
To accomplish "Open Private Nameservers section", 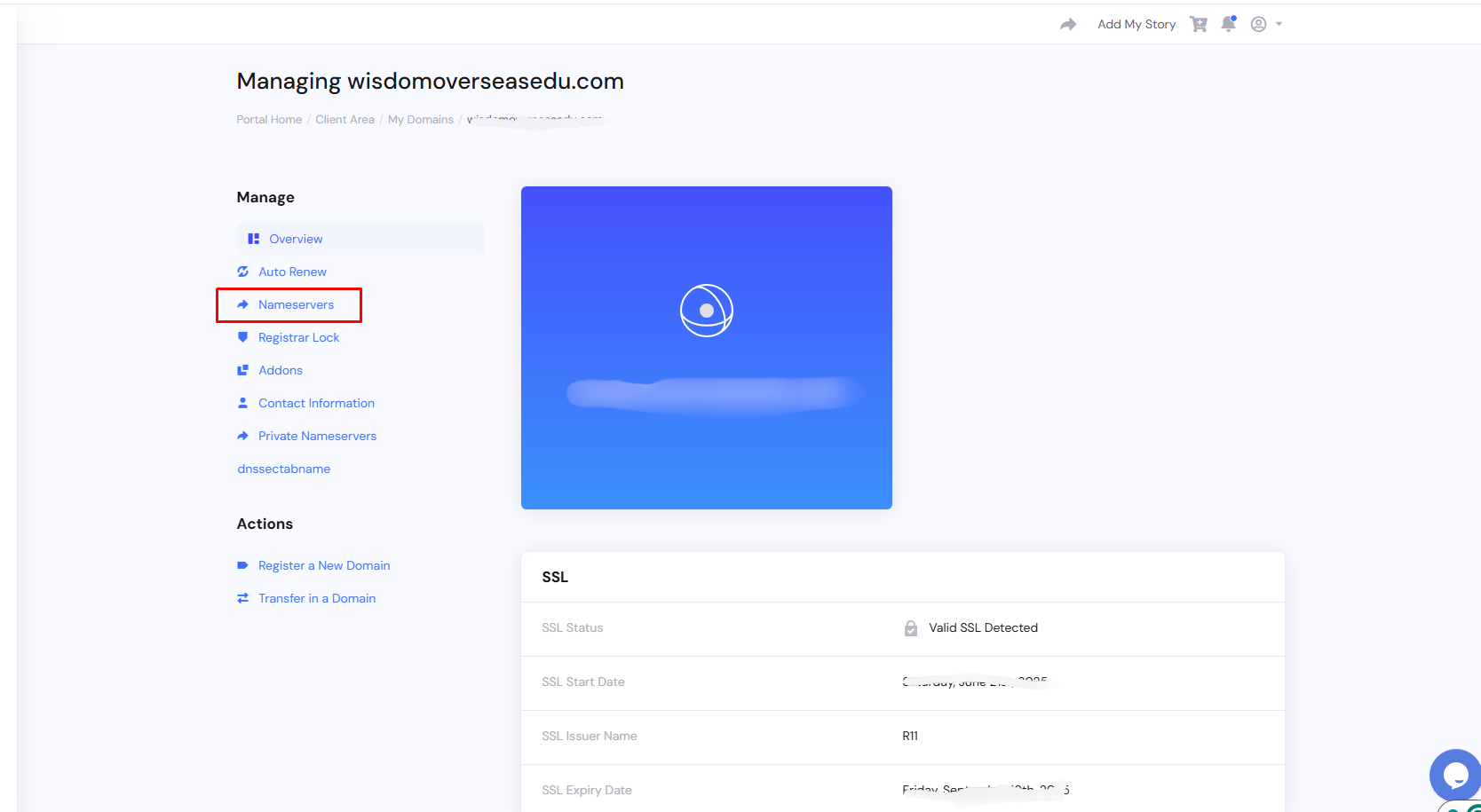I will point(317,436).
